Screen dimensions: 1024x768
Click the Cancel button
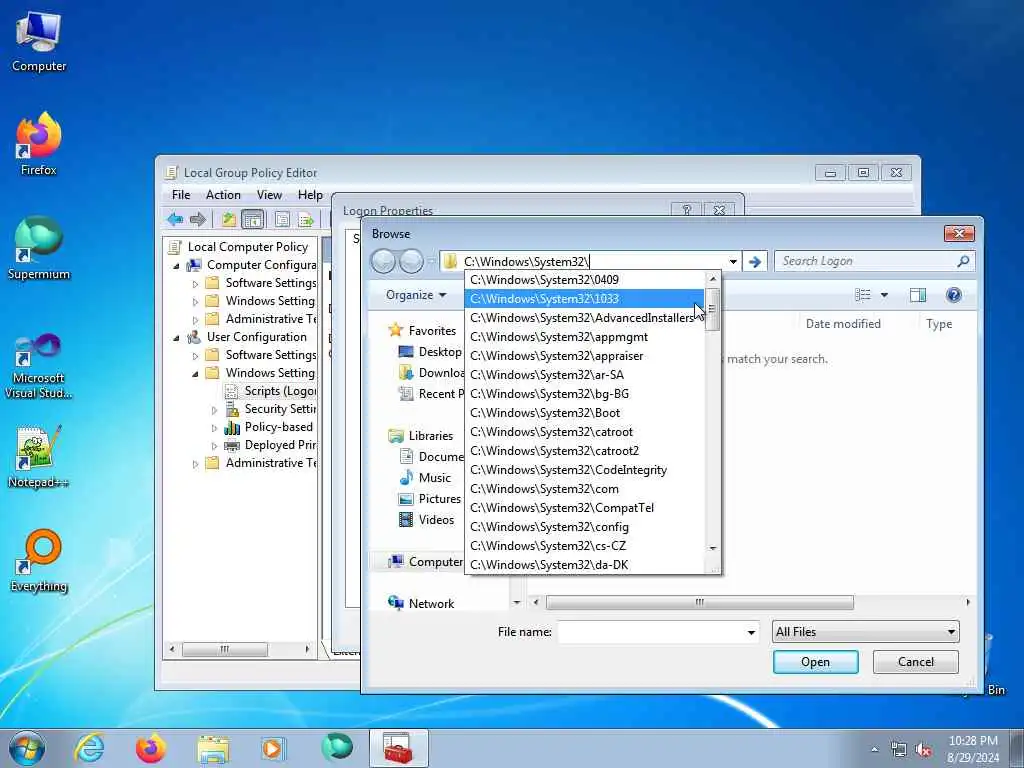pyautogui.click(x=916, y=662)
